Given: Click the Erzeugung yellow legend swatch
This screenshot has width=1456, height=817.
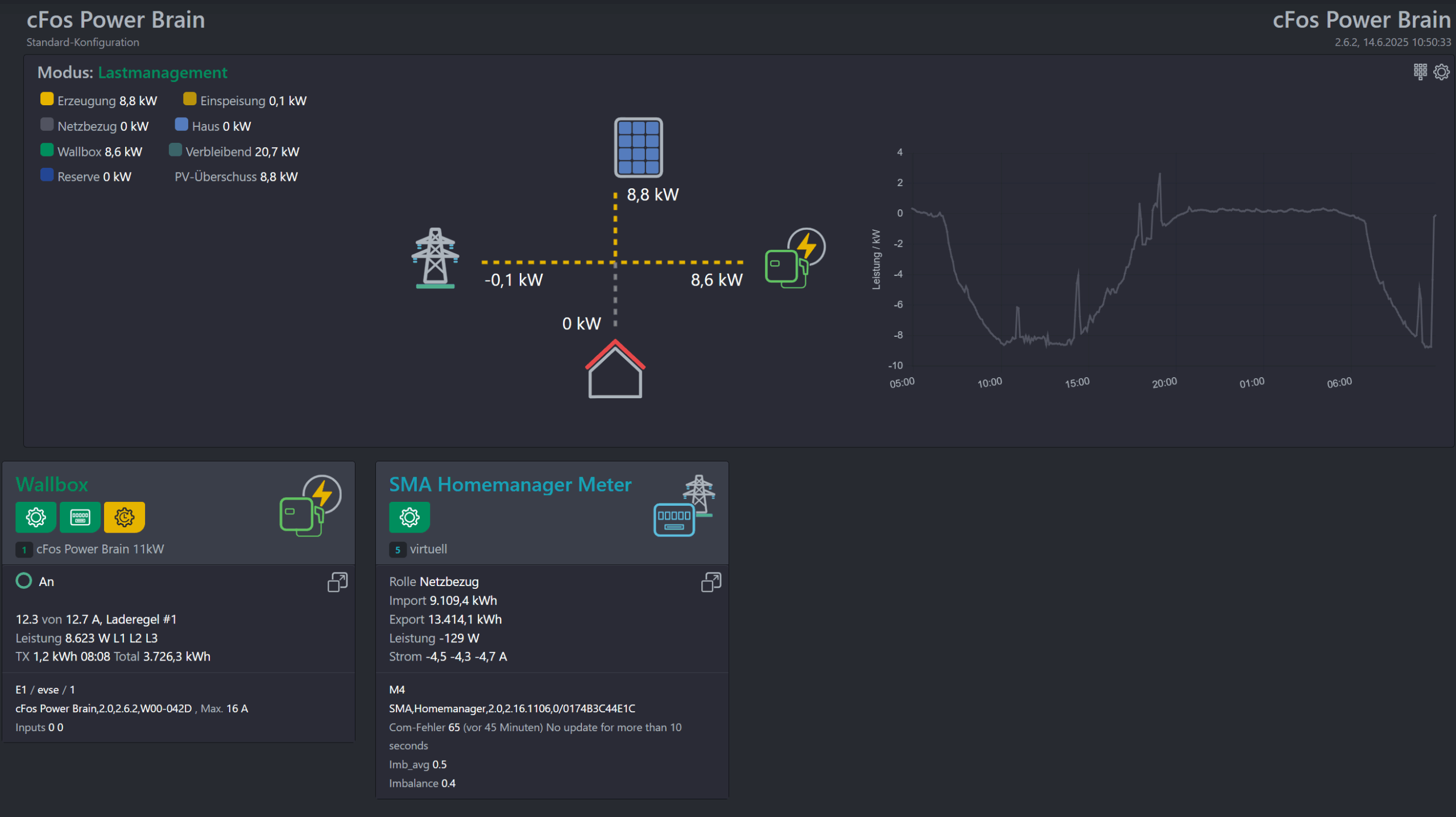Looking at the screenshot, I should click(x=47, y=99).
